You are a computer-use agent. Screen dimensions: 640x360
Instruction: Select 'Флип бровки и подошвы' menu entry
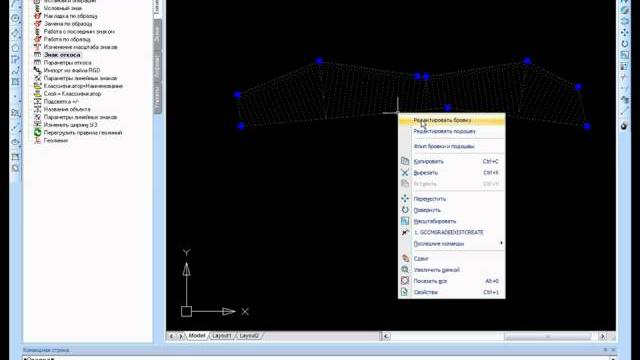pos(451,146)
